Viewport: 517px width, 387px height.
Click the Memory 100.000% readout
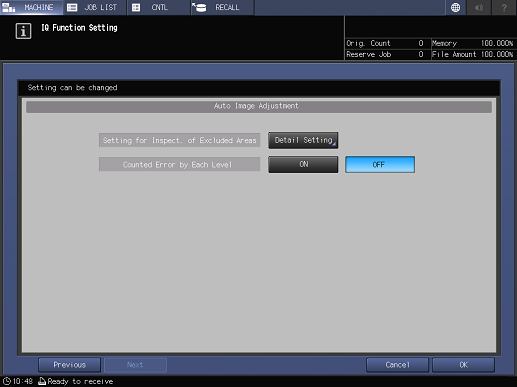coord(473,43)
